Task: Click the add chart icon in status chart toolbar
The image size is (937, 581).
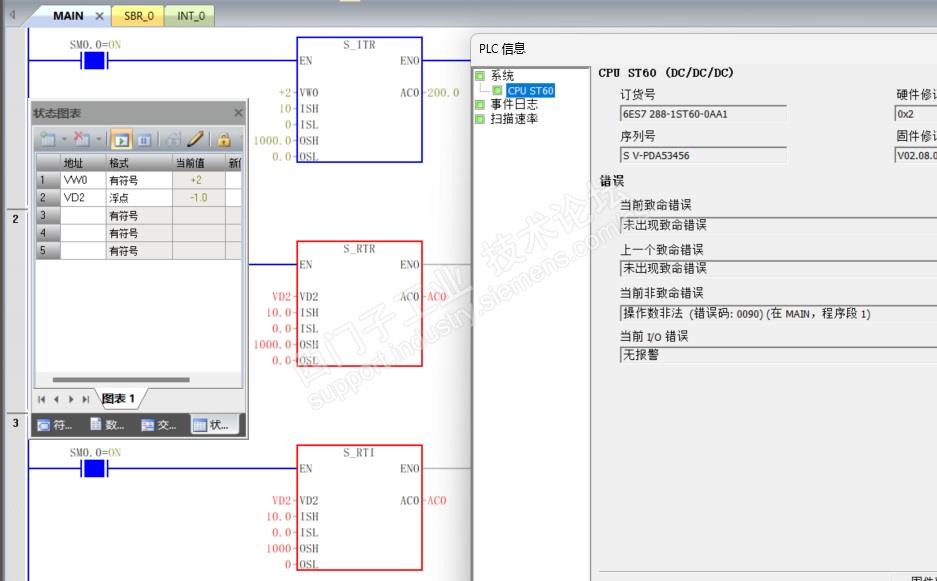Action: [47, 139]
